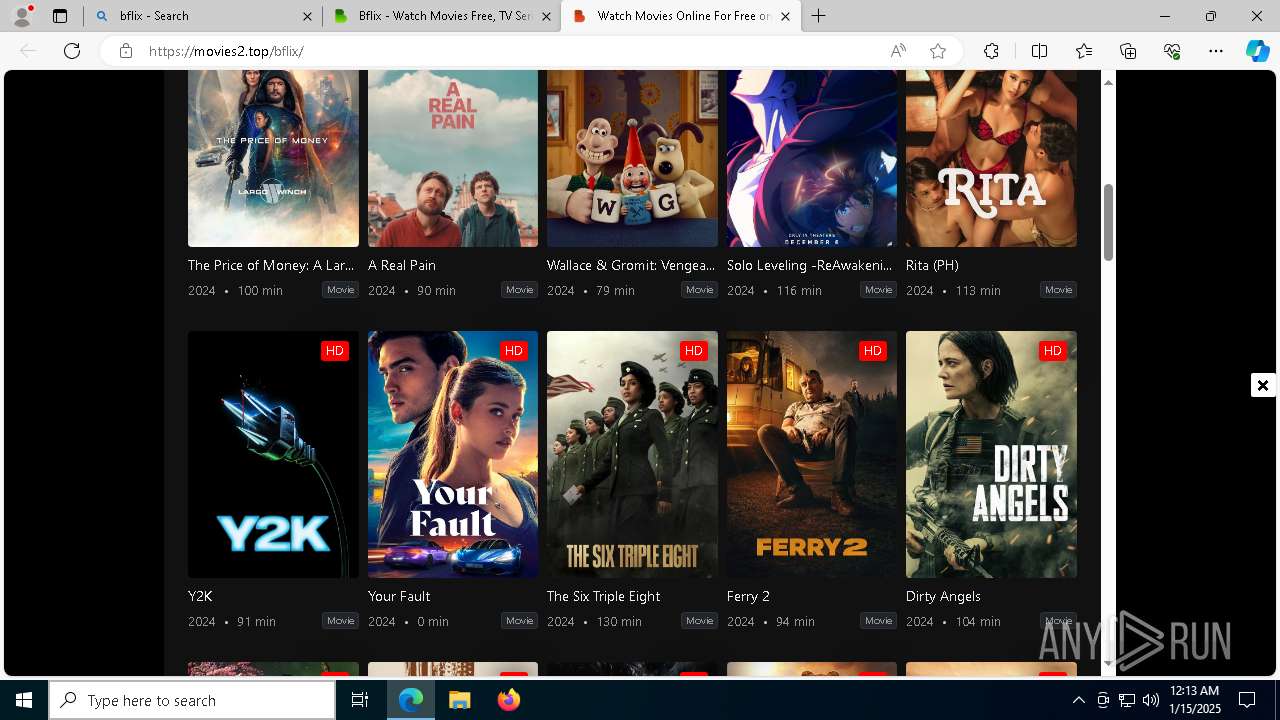Image resolution: width=1280 pixels, height=720 pixels.
Task: Open Browser essentials heart icon
Action: [x=1172, y=51]
